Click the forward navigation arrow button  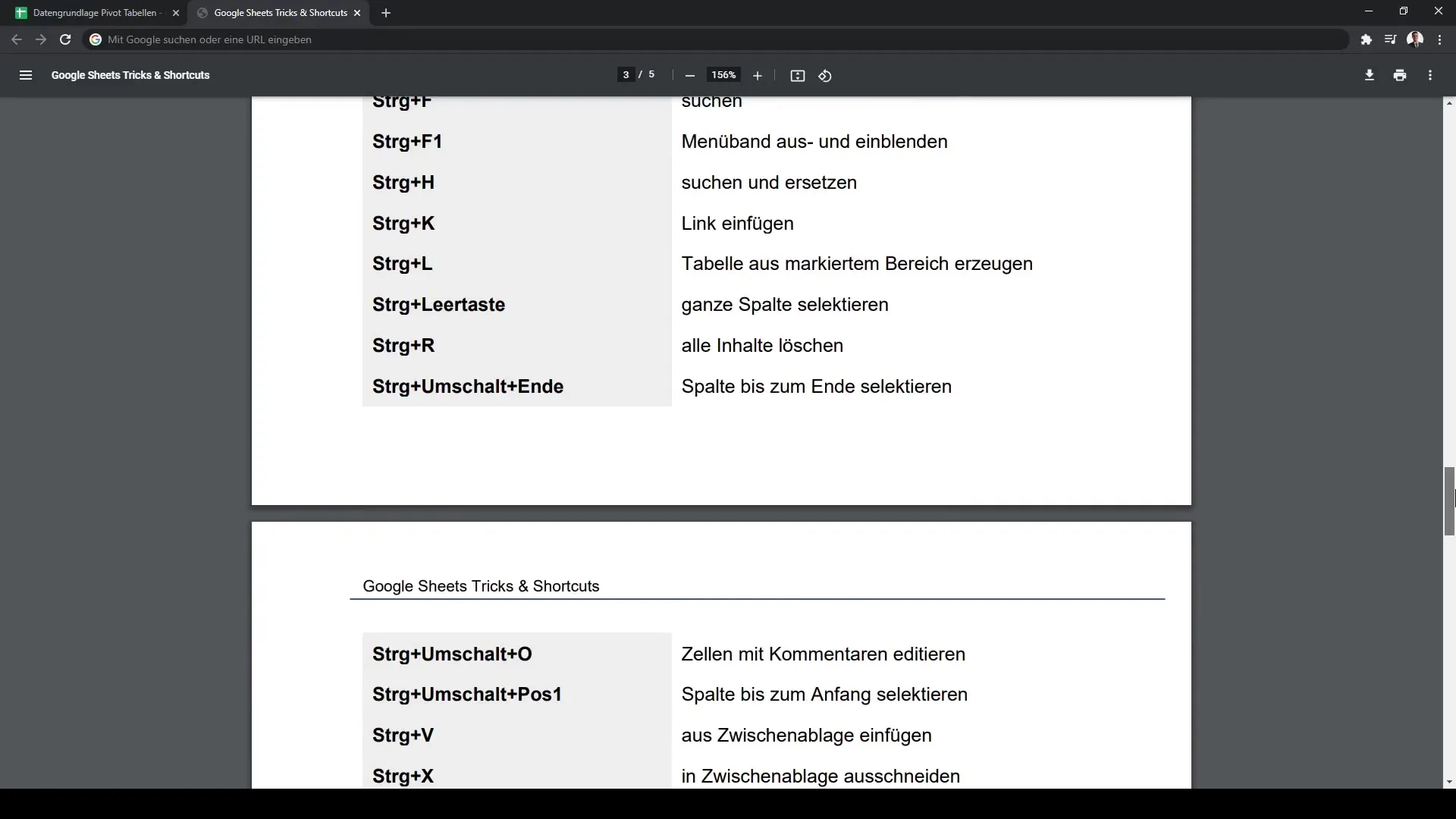coord(40,39)
